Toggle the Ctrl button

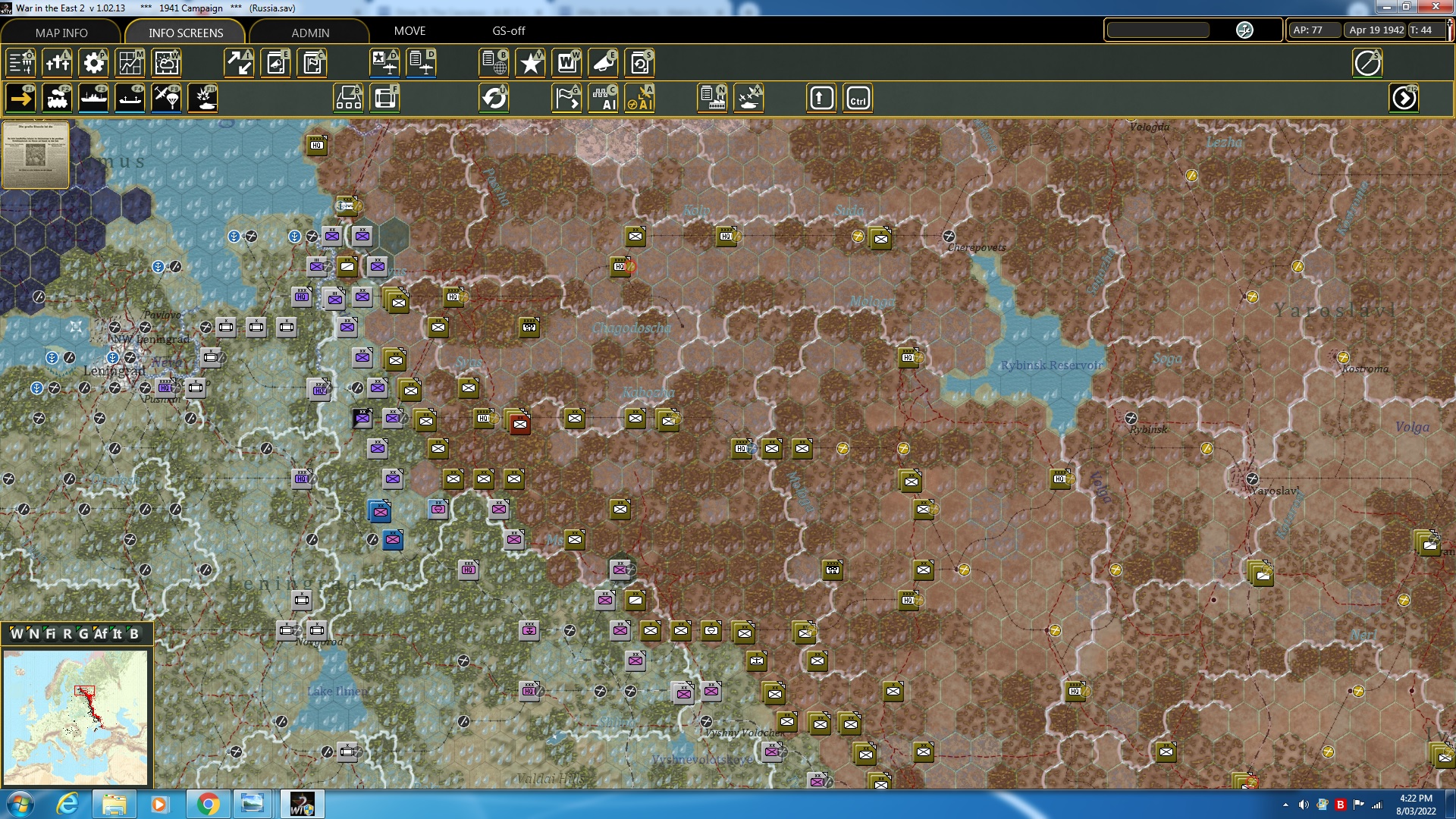click(x=858, y=99)
